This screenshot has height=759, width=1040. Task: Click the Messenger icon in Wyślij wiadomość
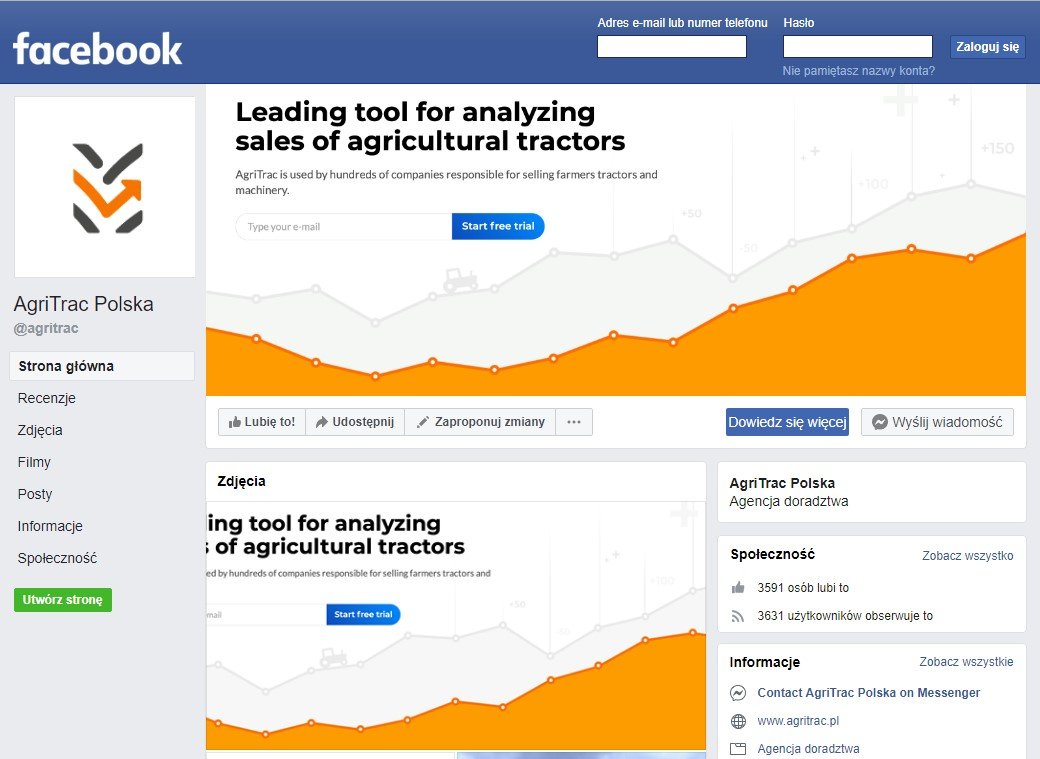(x=879, y=422)
